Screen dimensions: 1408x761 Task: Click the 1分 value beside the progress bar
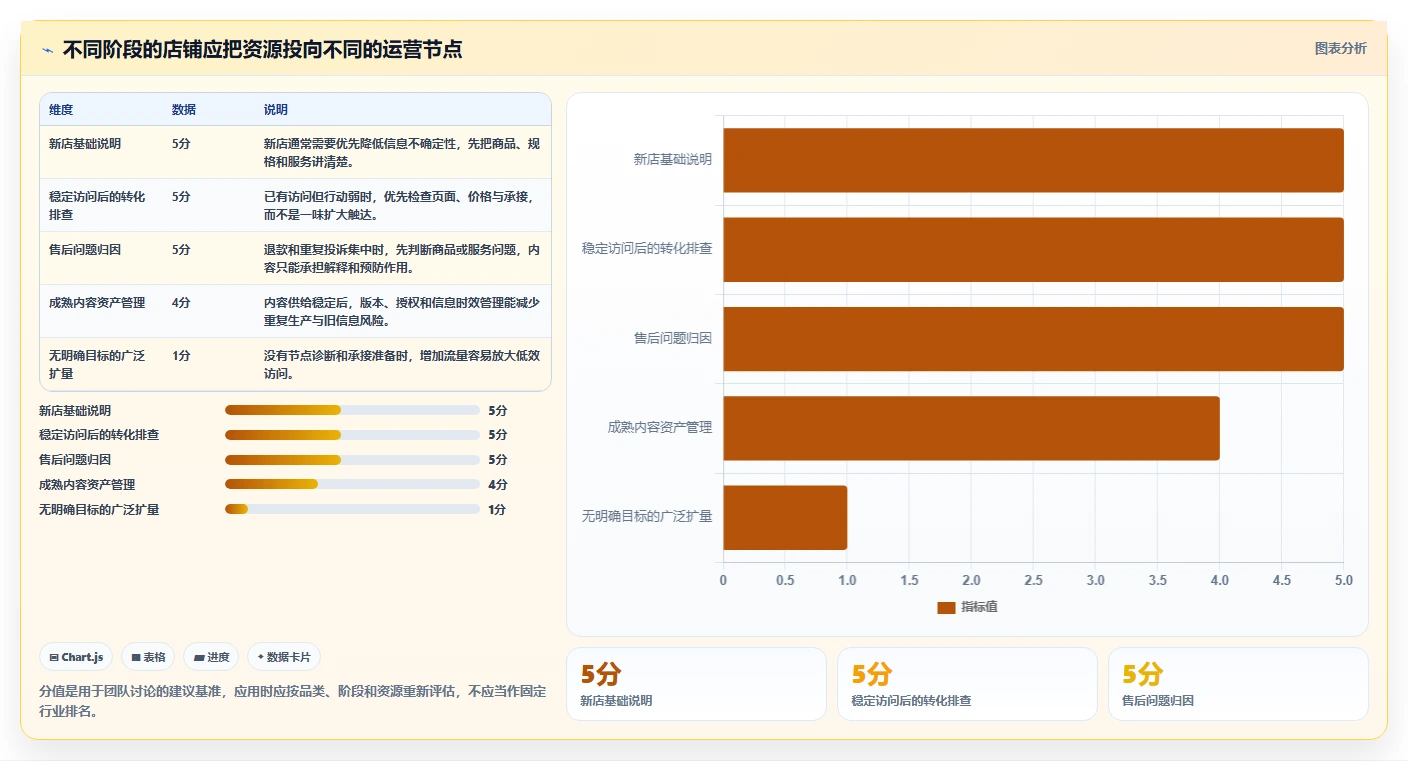click(x=497, y=510)
